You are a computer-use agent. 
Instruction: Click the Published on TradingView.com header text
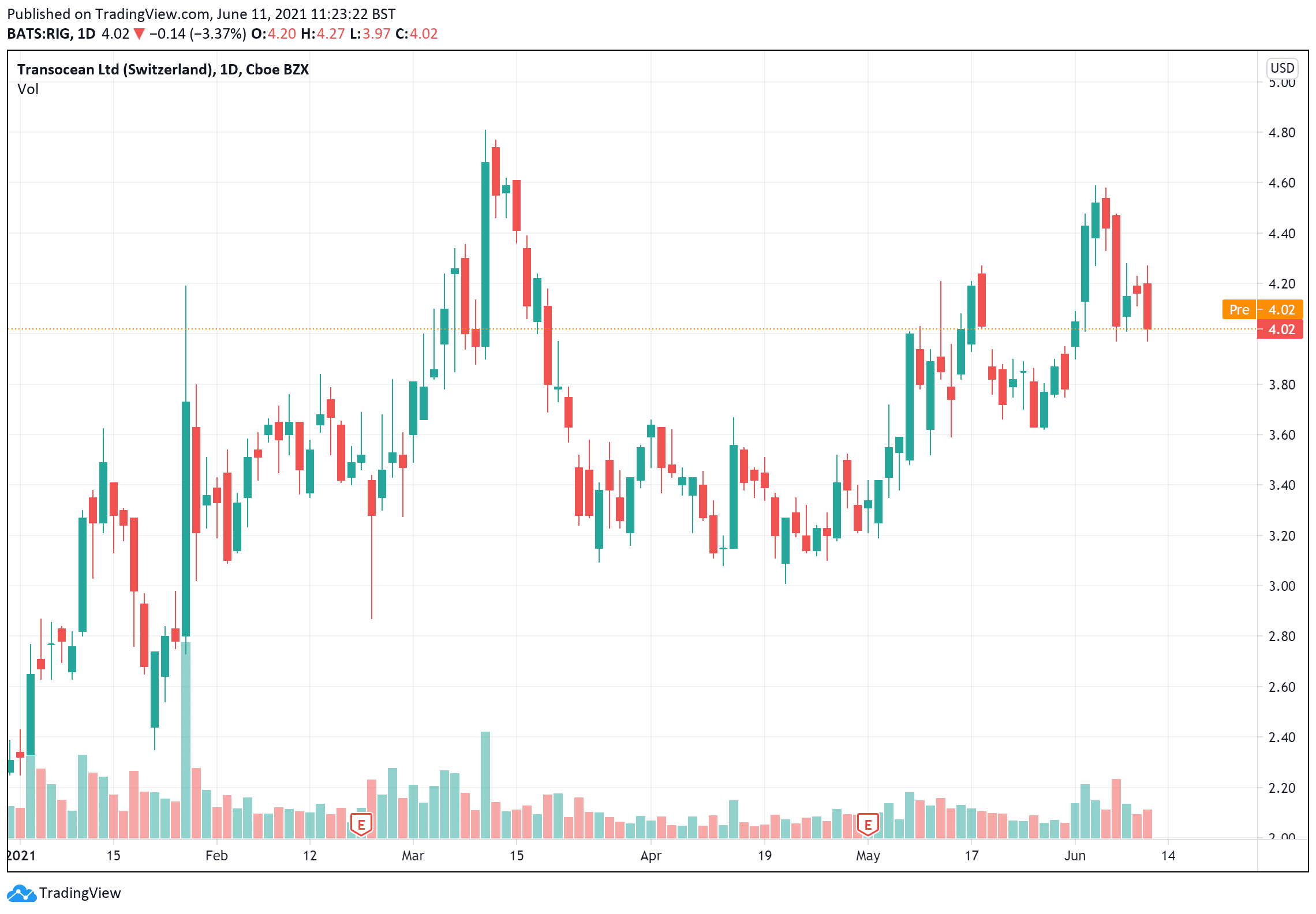coord(201,14)
